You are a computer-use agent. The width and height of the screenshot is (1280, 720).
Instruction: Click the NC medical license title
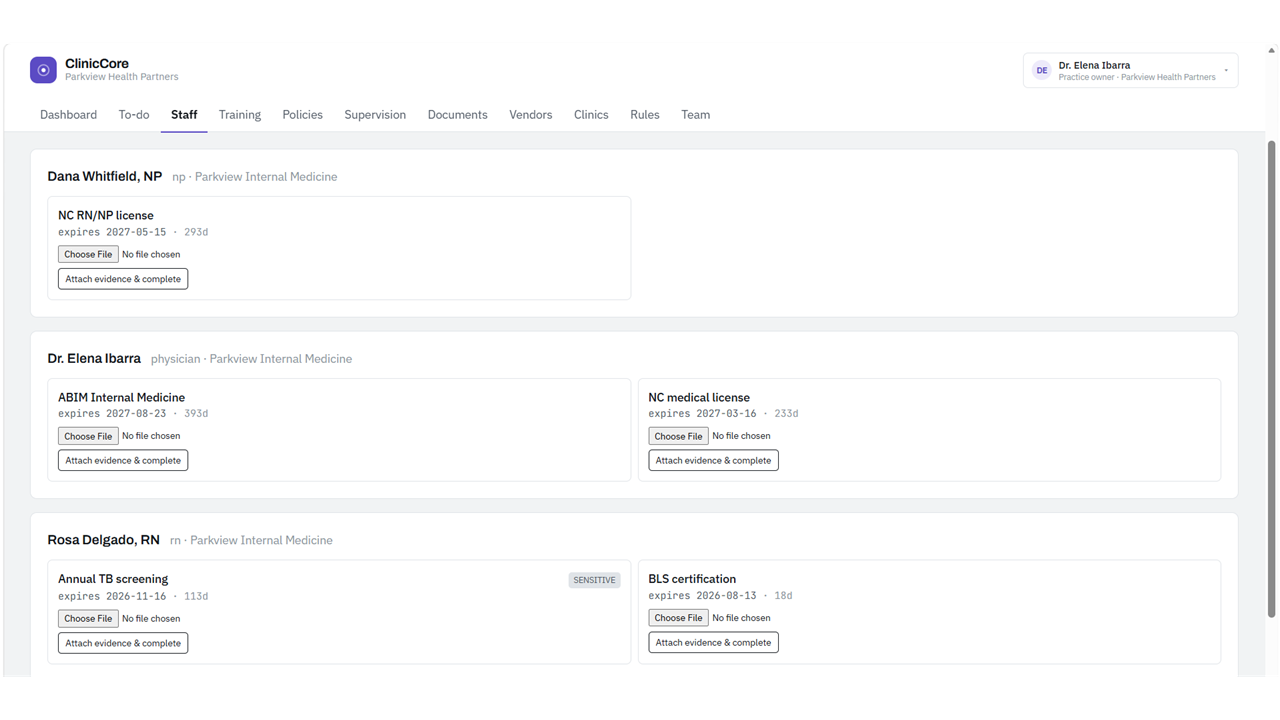699,397
